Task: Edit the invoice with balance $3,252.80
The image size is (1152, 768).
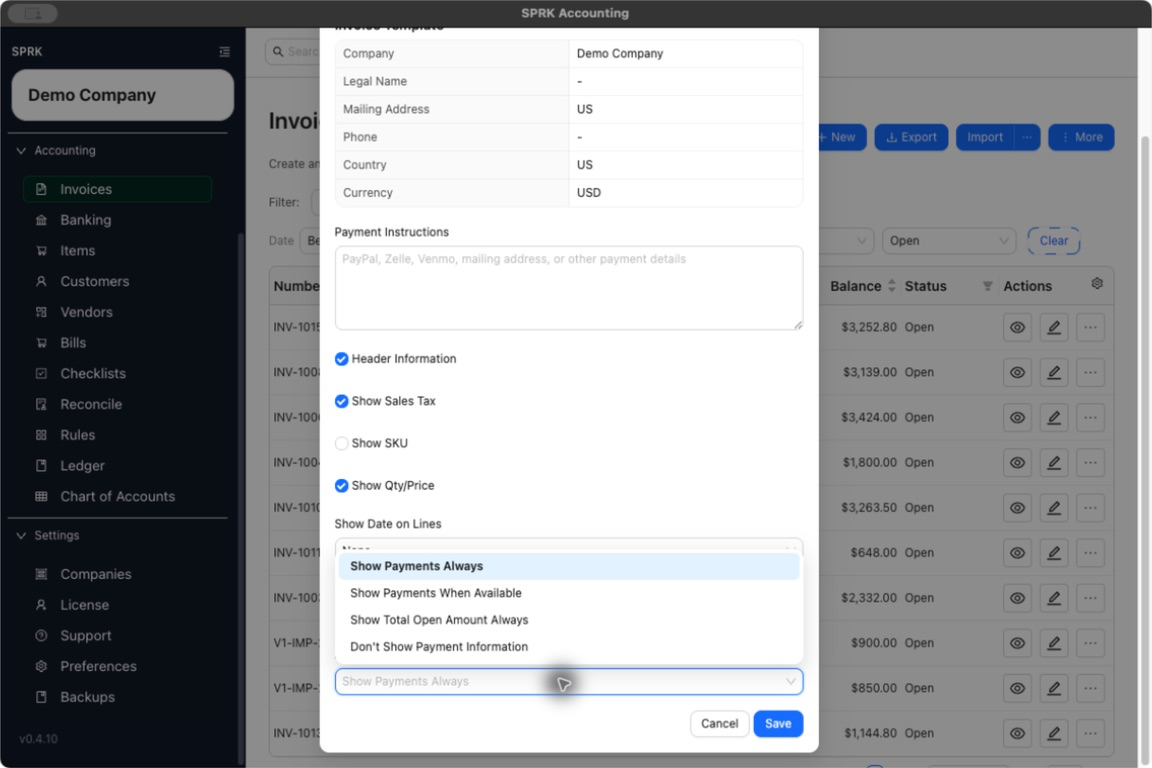Action: click(x=1054, y=328)
